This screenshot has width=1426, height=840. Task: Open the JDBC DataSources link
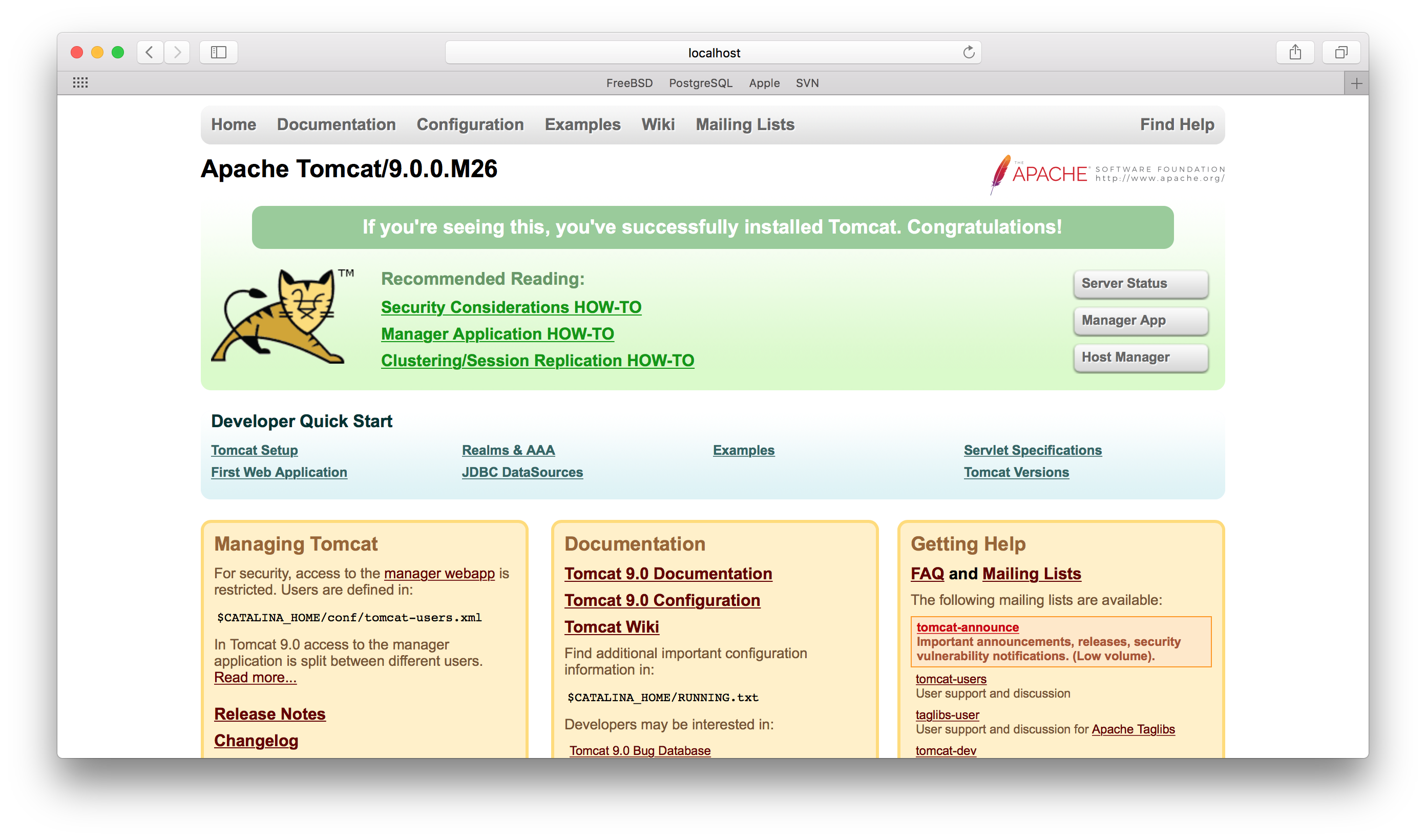pos(522,473)
